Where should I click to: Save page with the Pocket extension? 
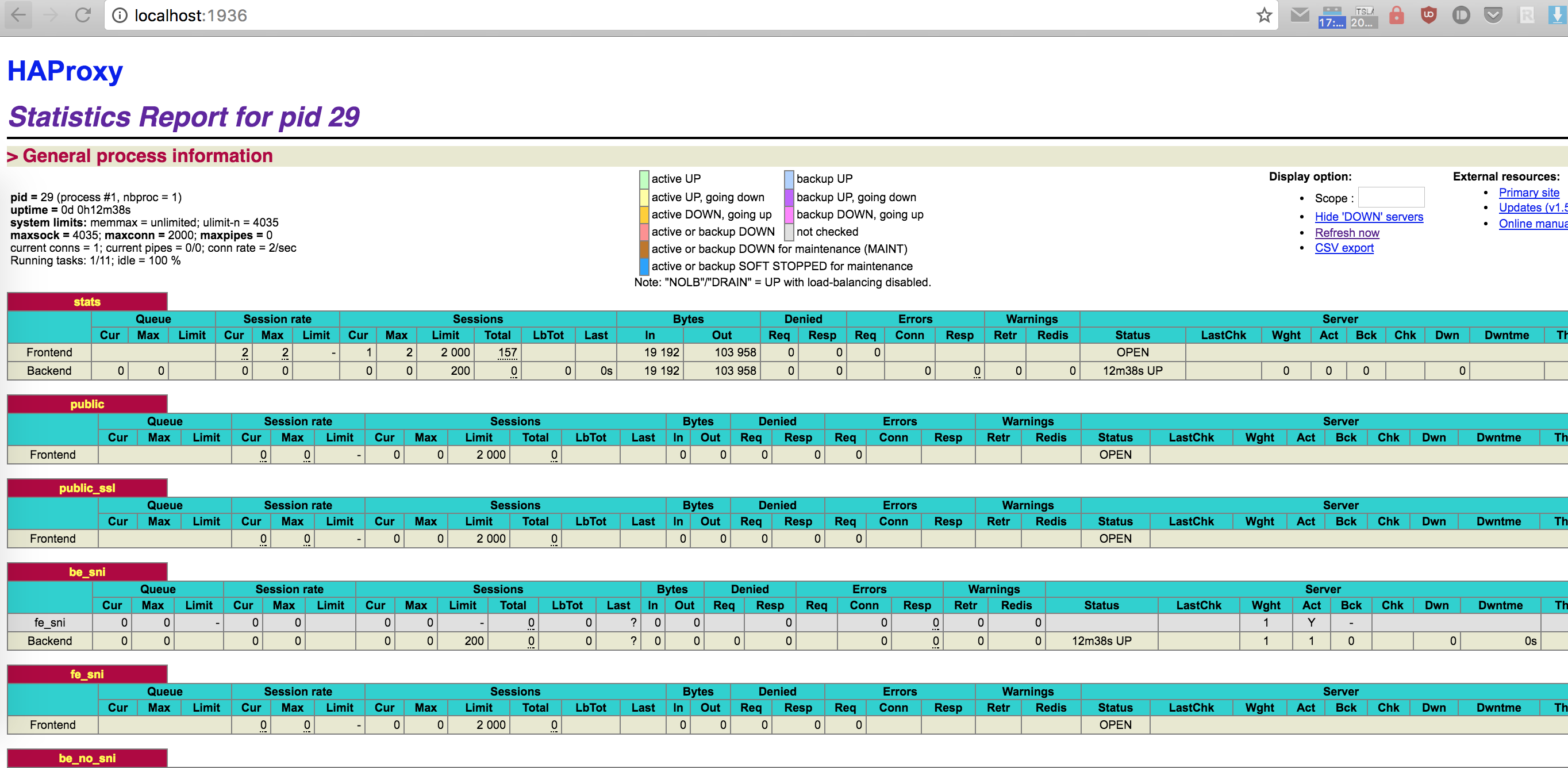click(x=1493, y=14)
